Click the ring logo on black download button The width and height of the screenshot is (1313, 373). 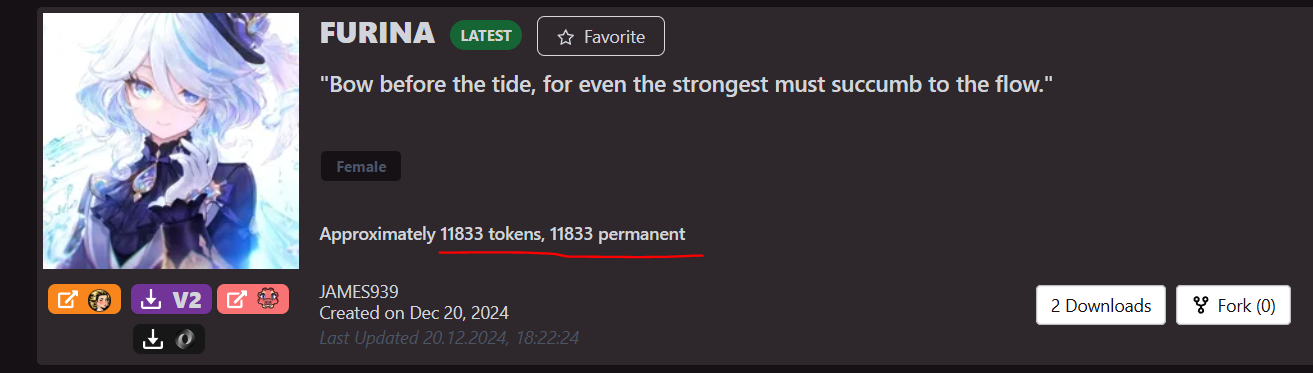pos(183,339)
